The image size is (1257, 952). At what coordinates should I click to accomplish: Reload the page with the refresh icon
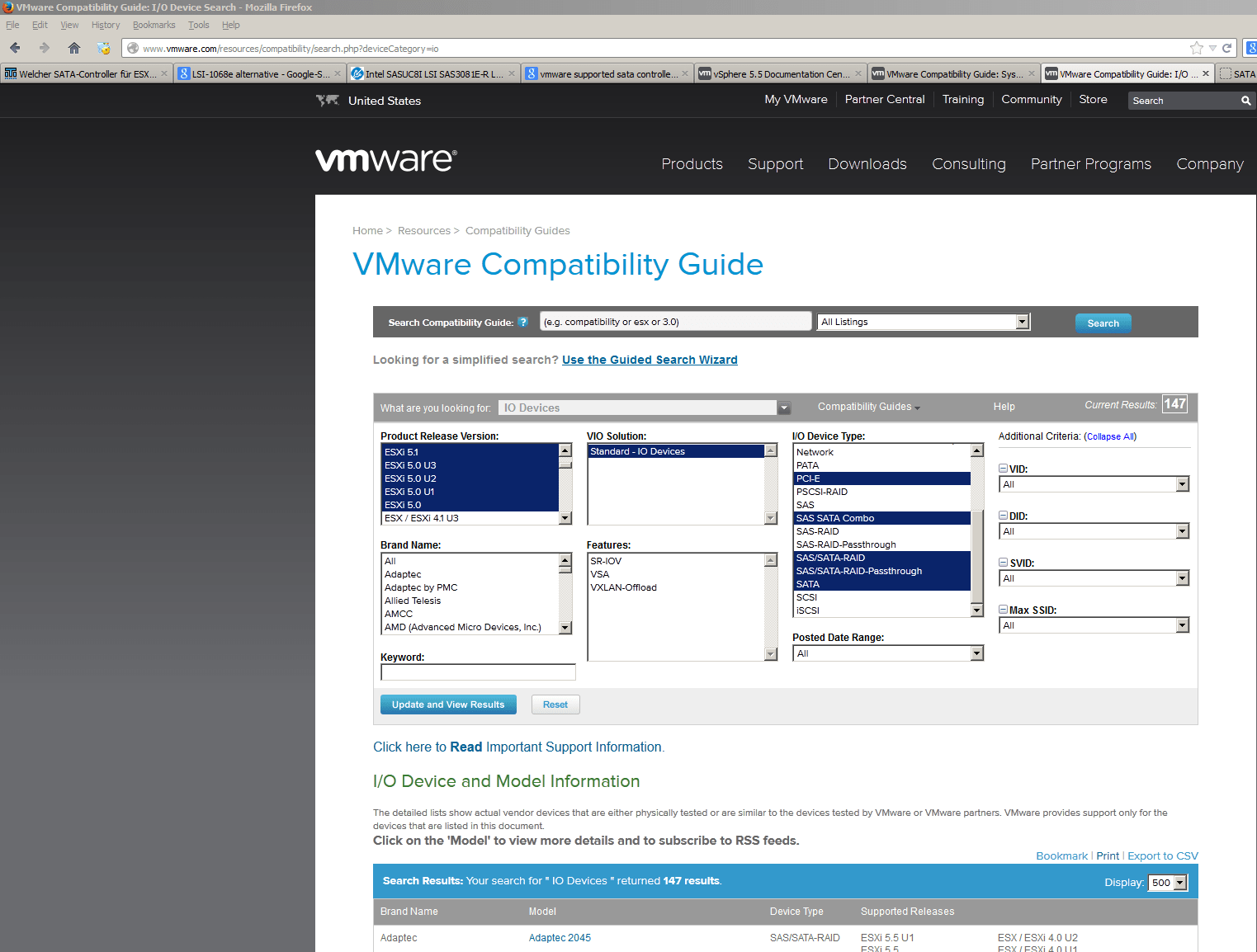coord(1226,48)
